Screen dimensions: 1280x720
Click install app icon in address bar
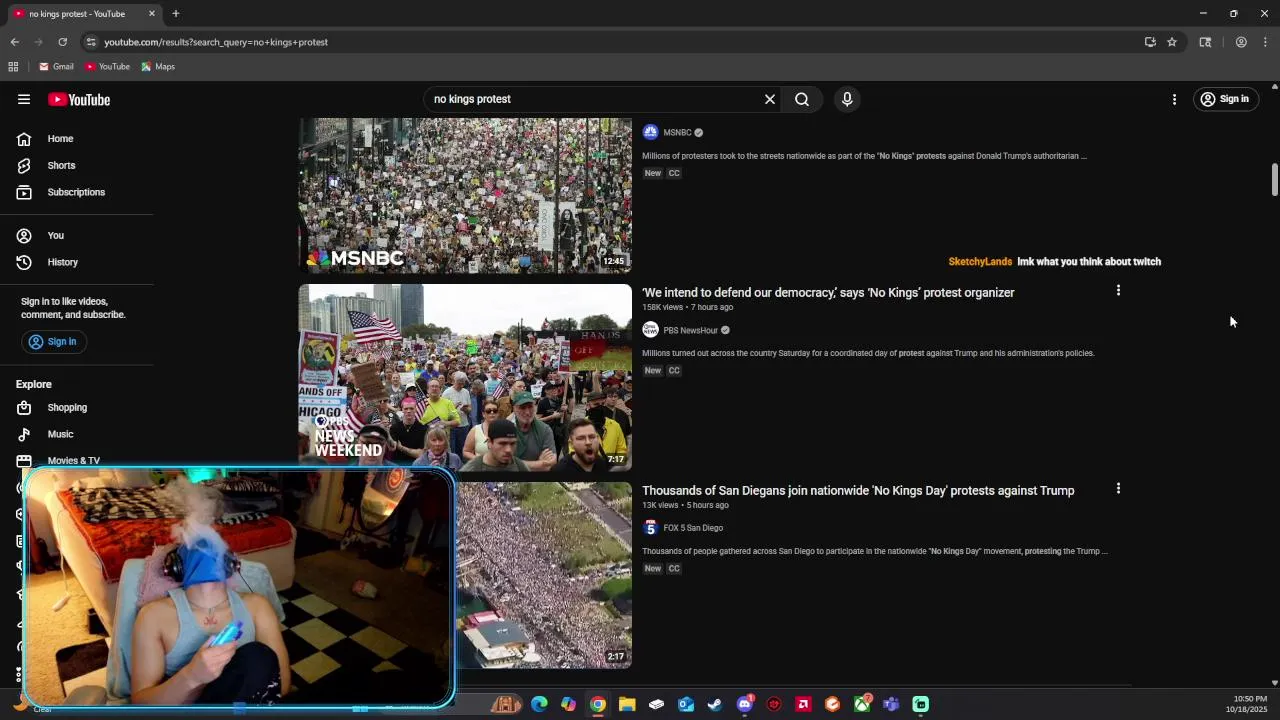coord(1150,42)
